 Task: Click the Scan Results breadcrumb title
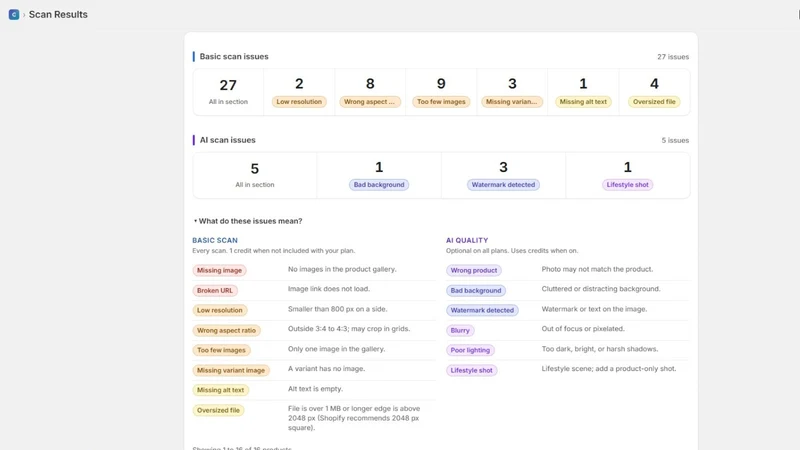58,15
